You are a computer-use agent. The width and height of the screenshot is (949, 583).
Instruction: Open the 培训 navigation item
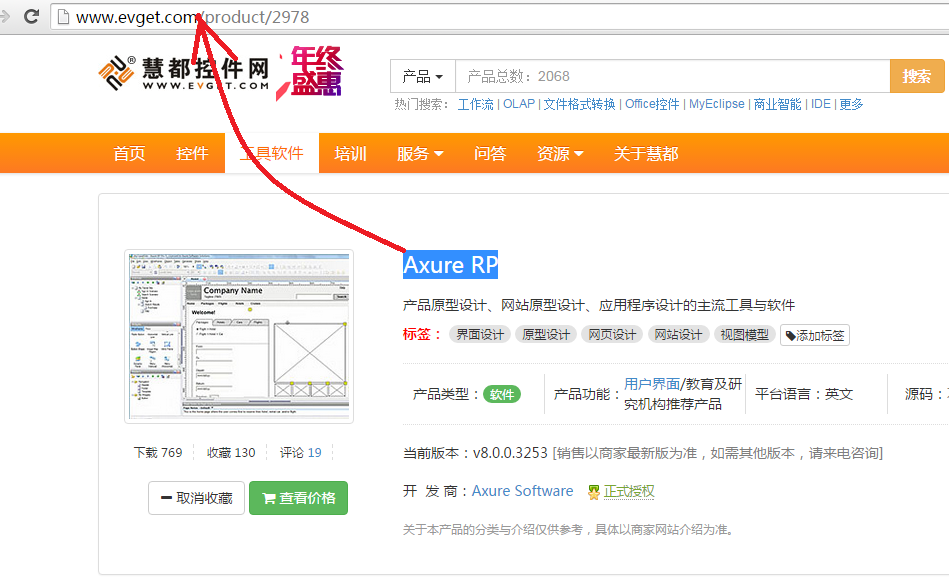pyautogui.click(x=350, y=153)
